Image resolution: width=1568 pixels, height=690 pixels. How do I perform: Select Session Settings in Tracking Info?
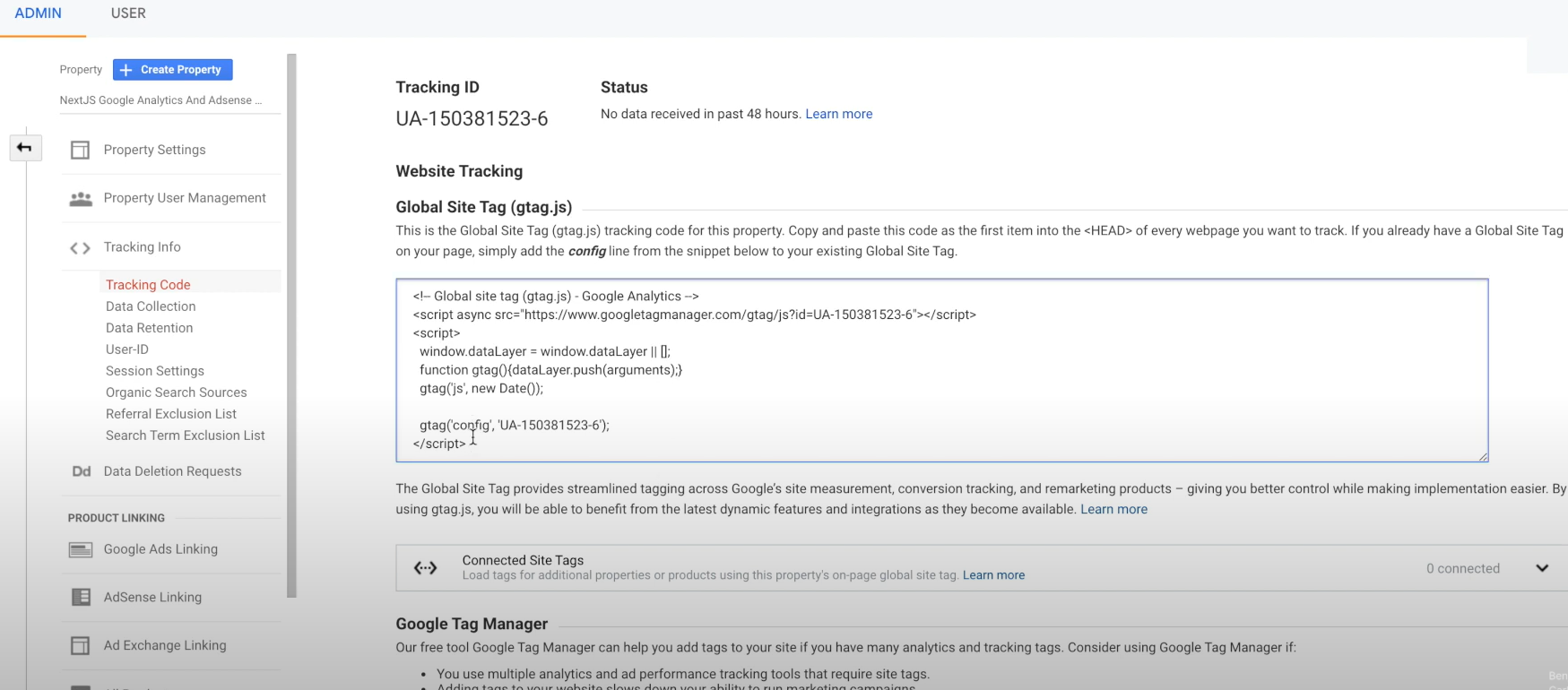point(155,371)
